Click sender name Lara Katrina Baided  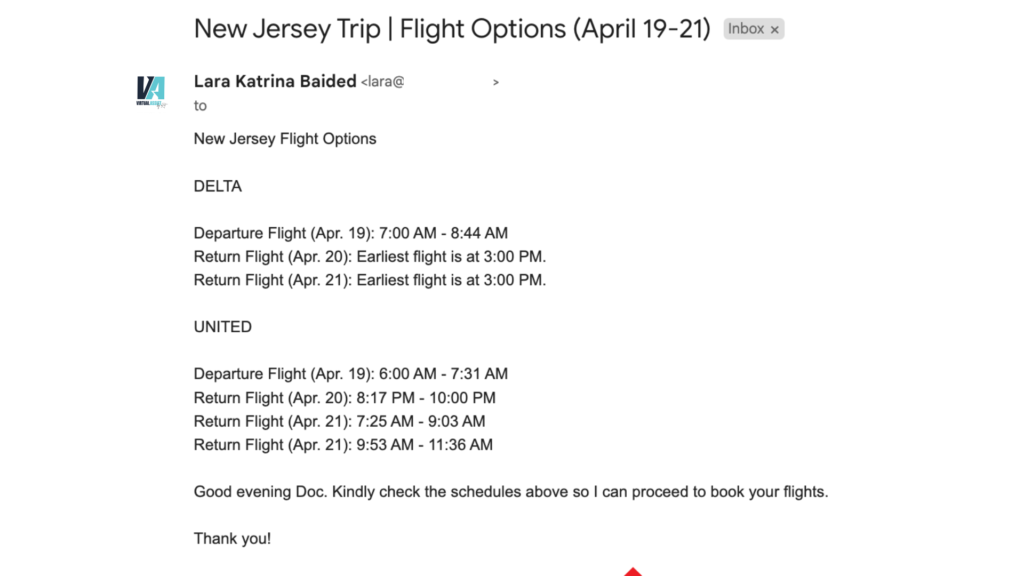click(x=275, y=82)
